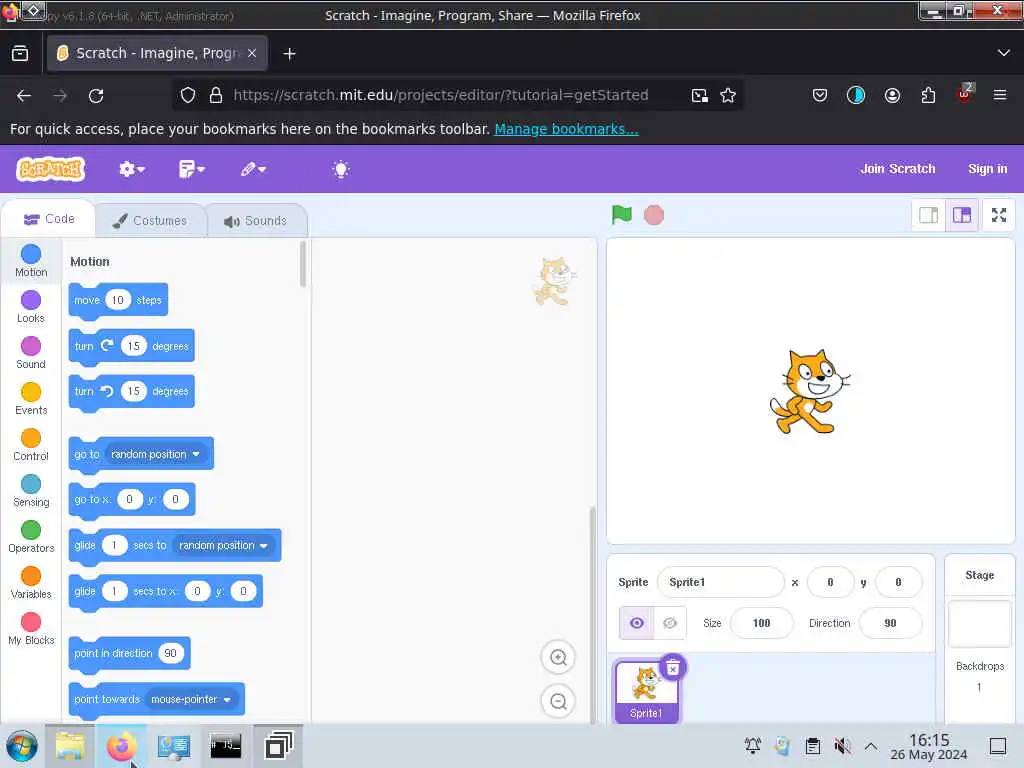Hide sprite with crossed-eye icon
Image resolution: width=1024 pixels, height=768 pixels.
(670, 623)
